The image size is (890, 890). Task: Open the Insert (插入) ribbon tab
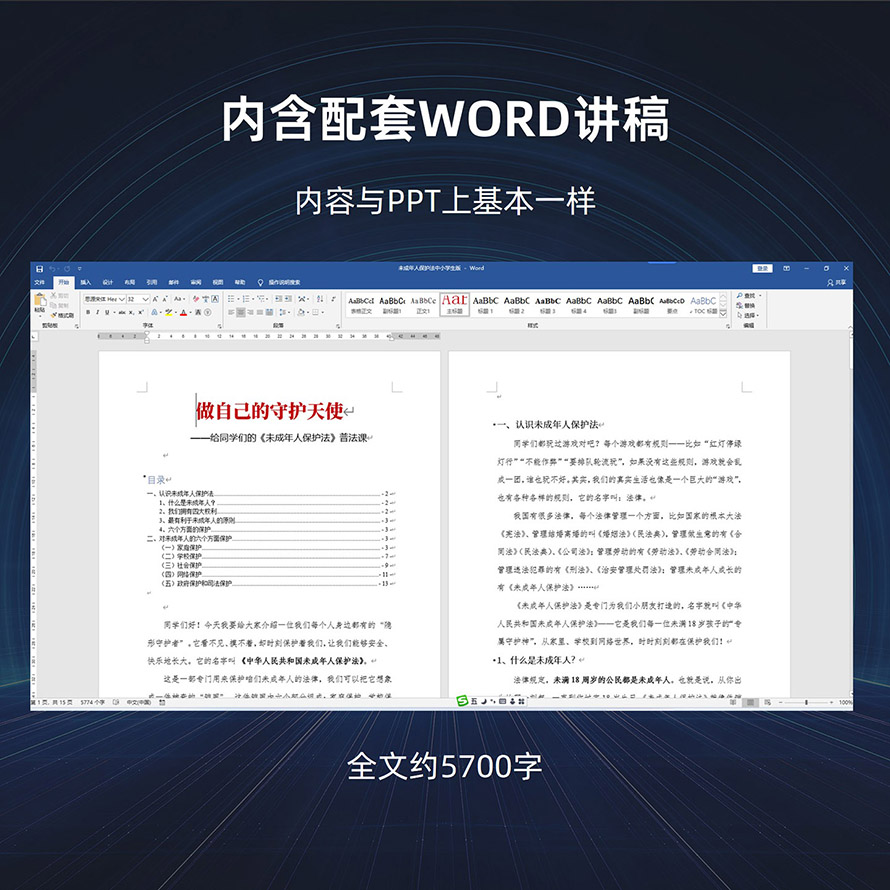click(x=86, y=283)
